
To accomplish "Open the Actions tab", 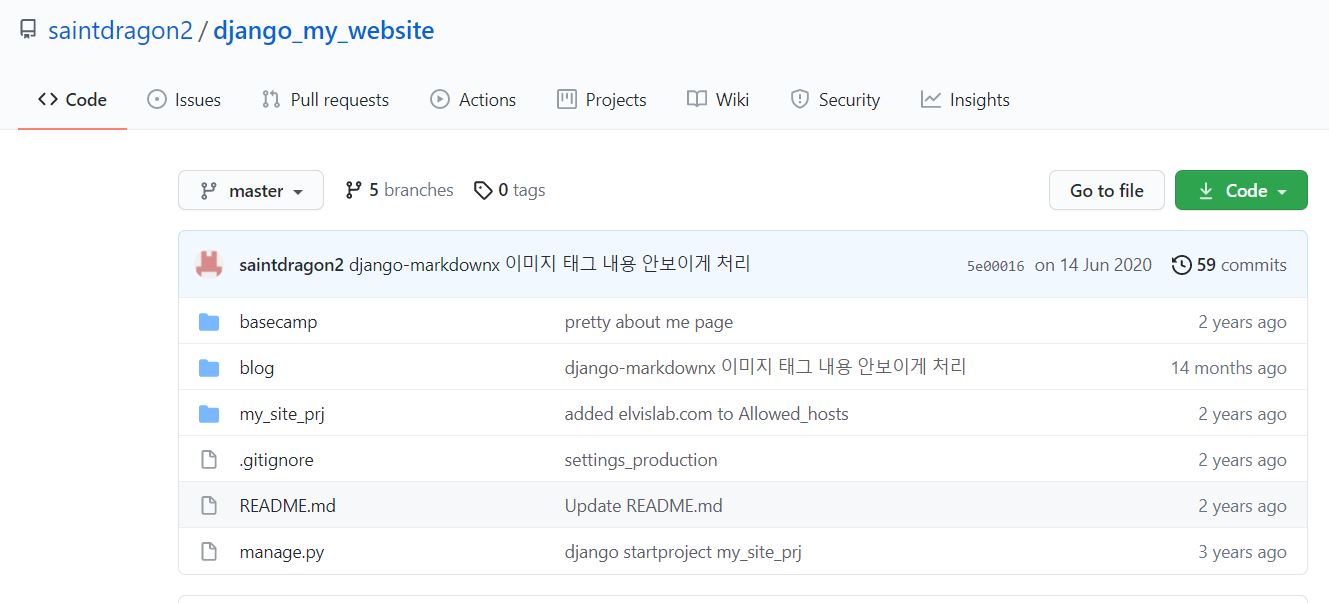I will tap(473, 100).
